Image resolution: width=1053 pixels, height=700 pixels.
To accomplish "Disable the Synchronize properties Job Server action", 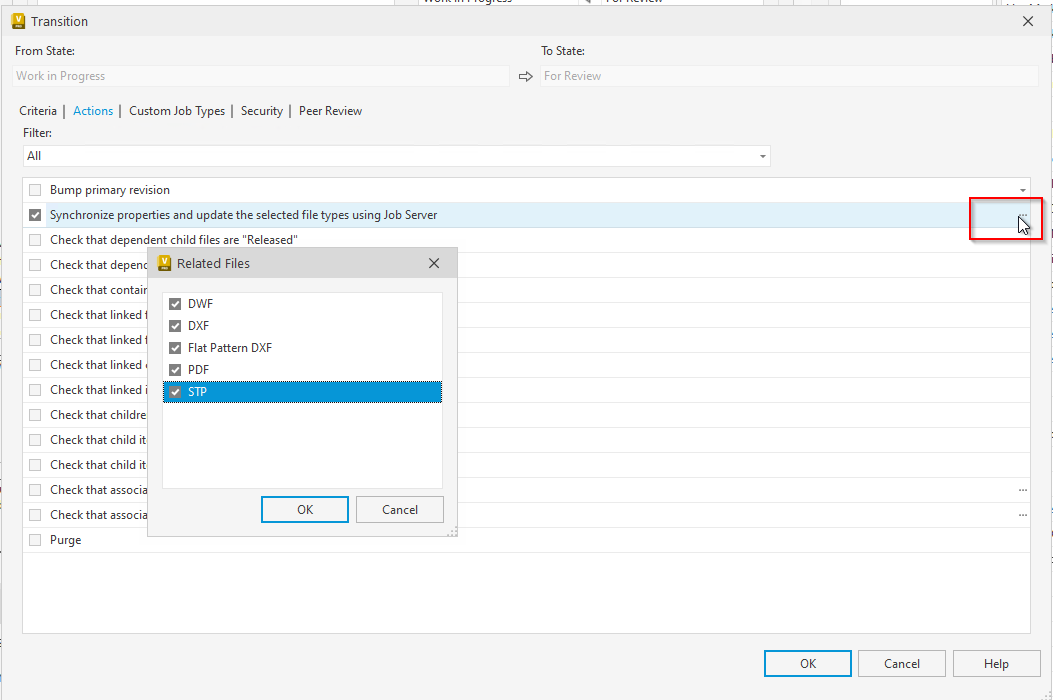I will (x=35, y=214).
